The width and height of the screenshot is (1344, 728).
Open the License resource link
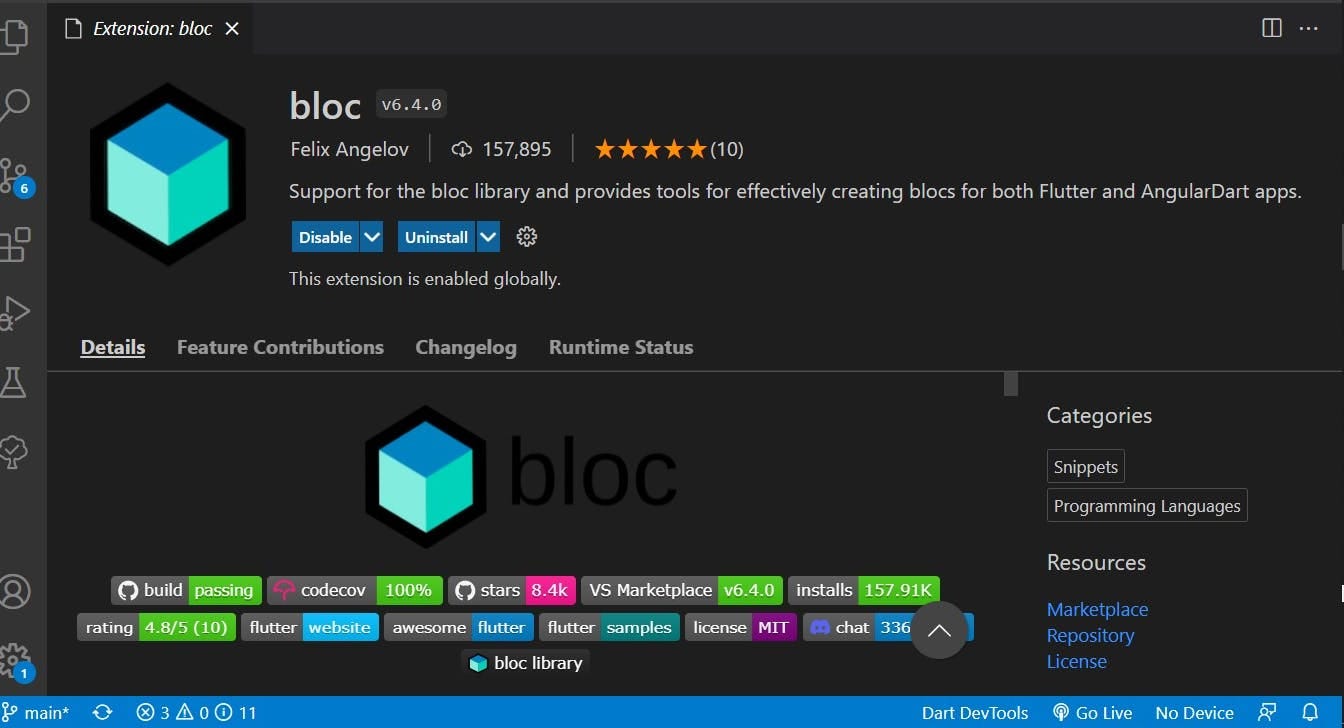click(1076, 661)
